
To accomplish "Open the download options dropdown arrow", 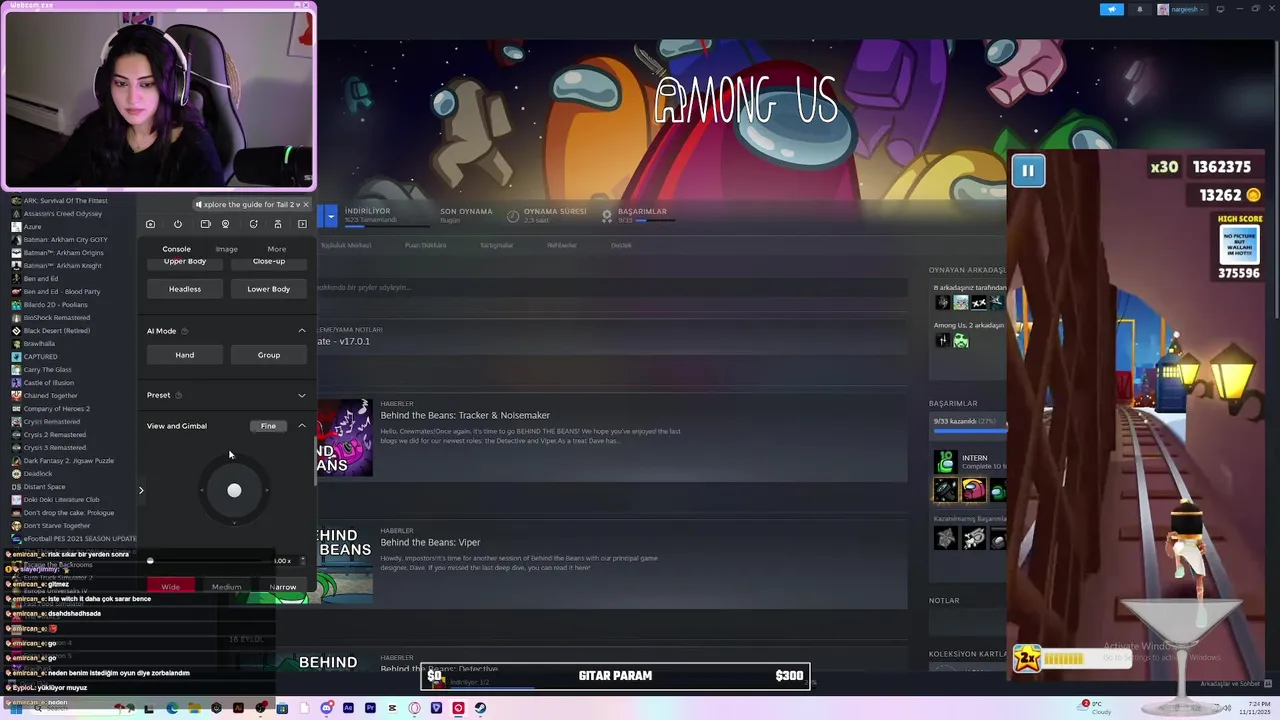I will click(331, 215).
